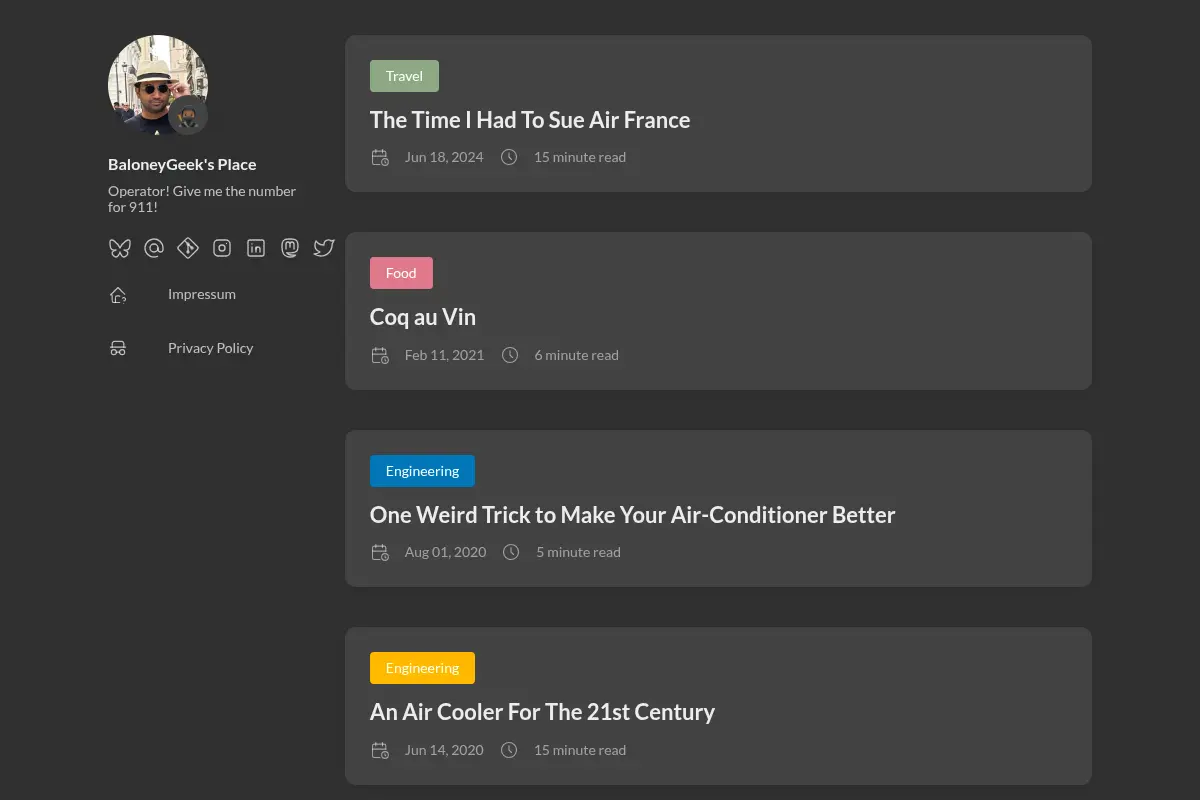Image resolution: width=1200 pixels, height=800 pixels.
Task: Open the Impressum menu item
Action: [x=202, y=294]
